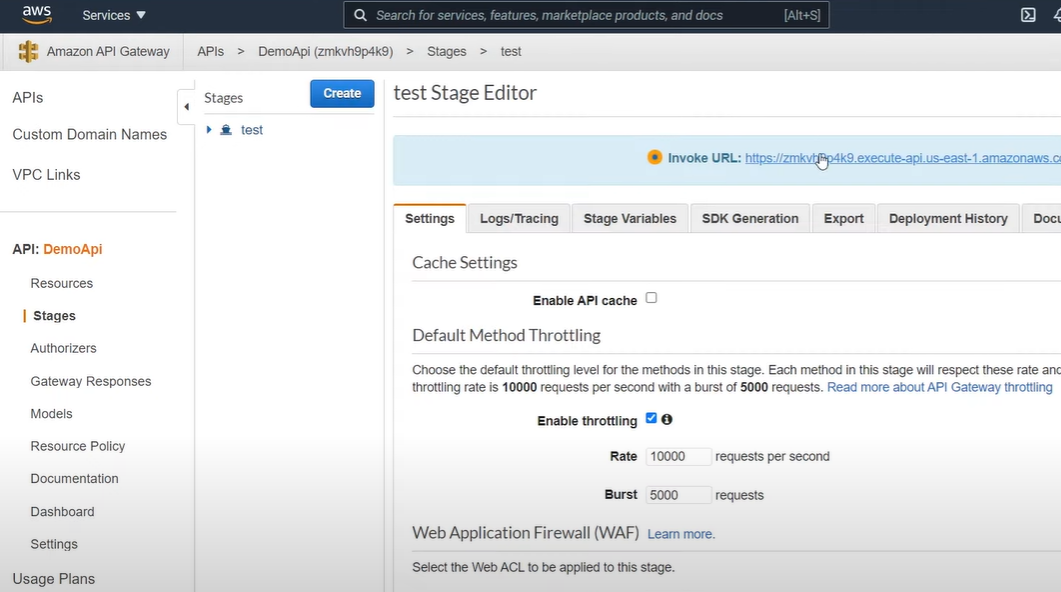This screenshot has width=1061, height=592.
Task: Click the AWS logo home icon
Action: pyautogui.click(x=37, y=14)
